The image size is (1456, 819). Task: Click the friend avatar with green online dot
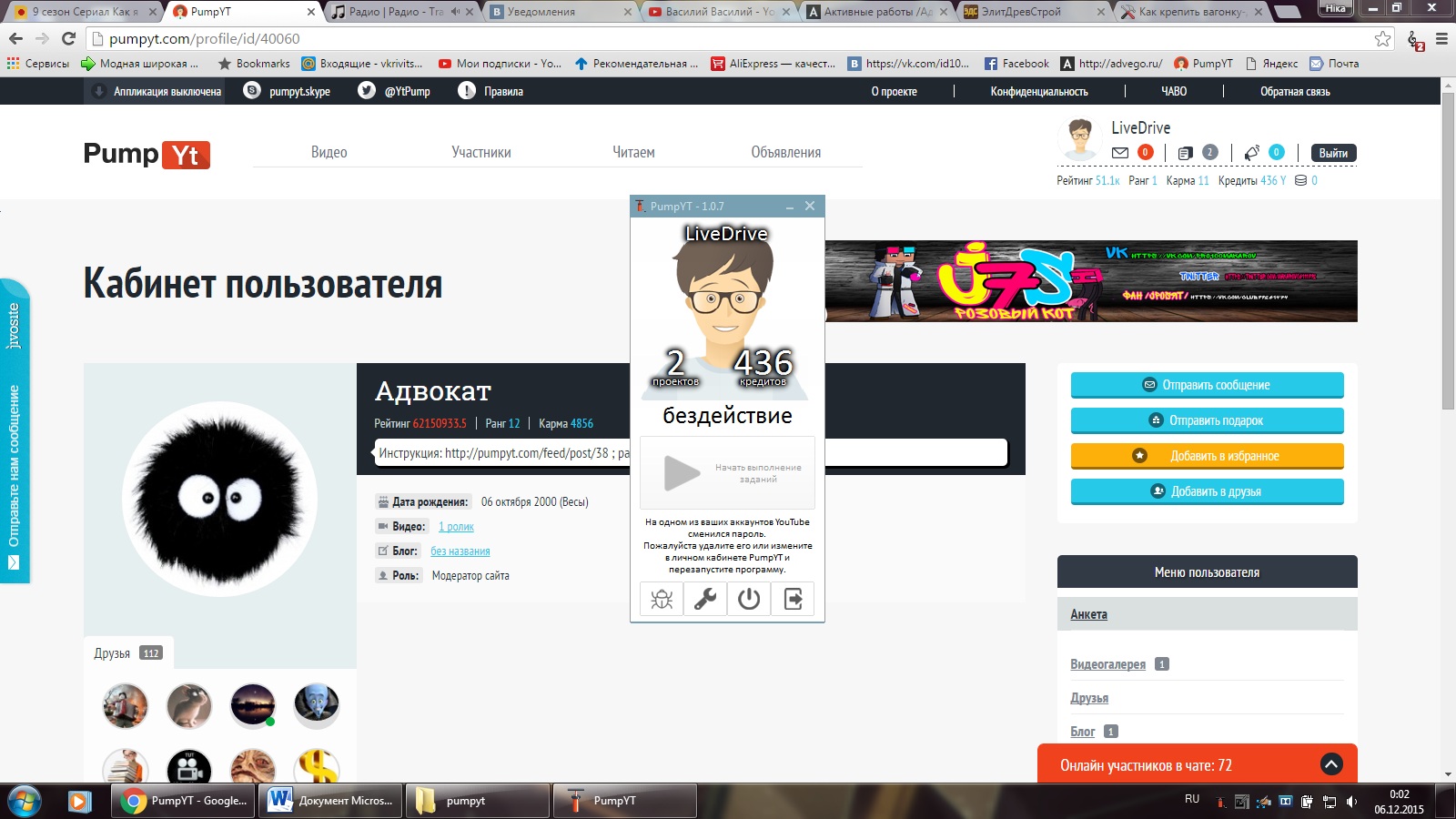pyautogui.click(x=253, y=705)
